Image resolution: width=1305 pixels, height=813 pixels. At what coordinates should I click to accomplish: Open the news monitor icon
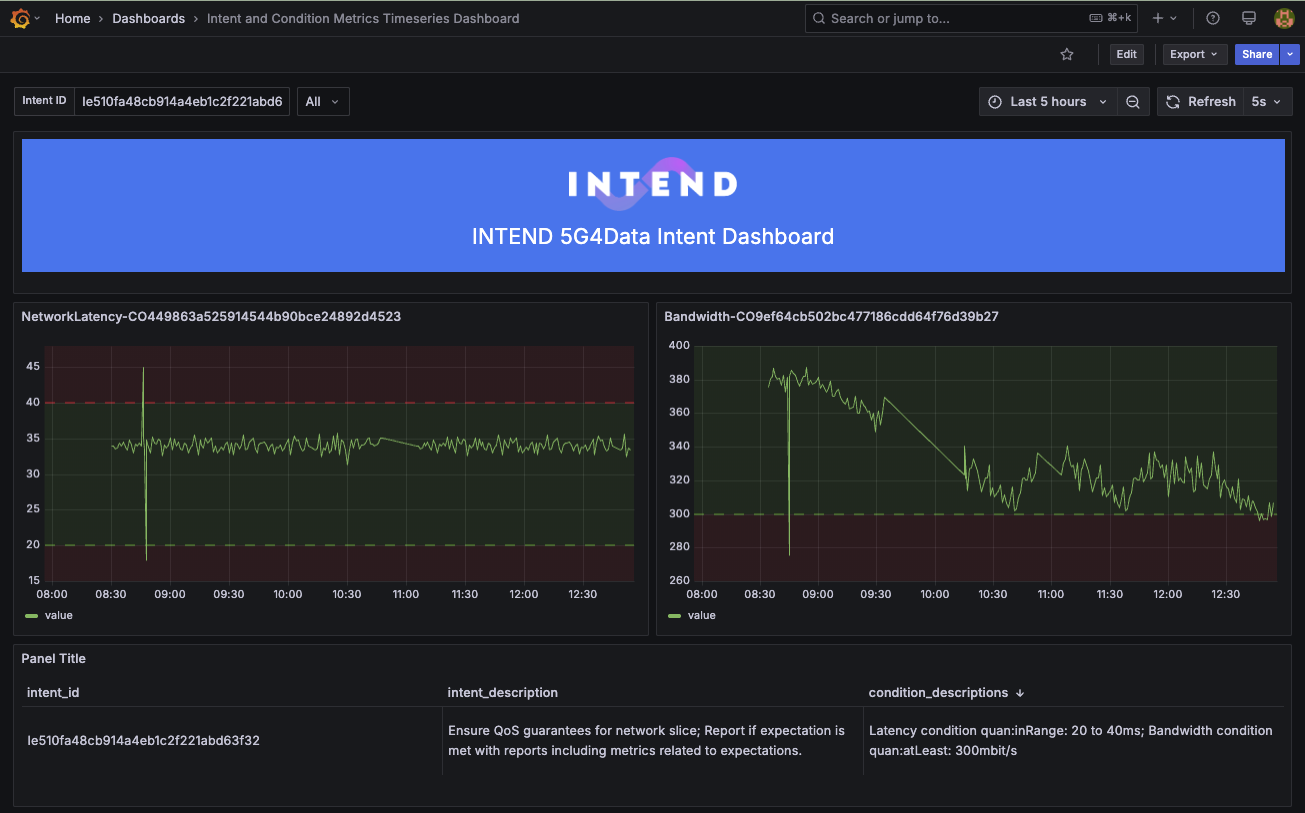tap(1248, 18)
